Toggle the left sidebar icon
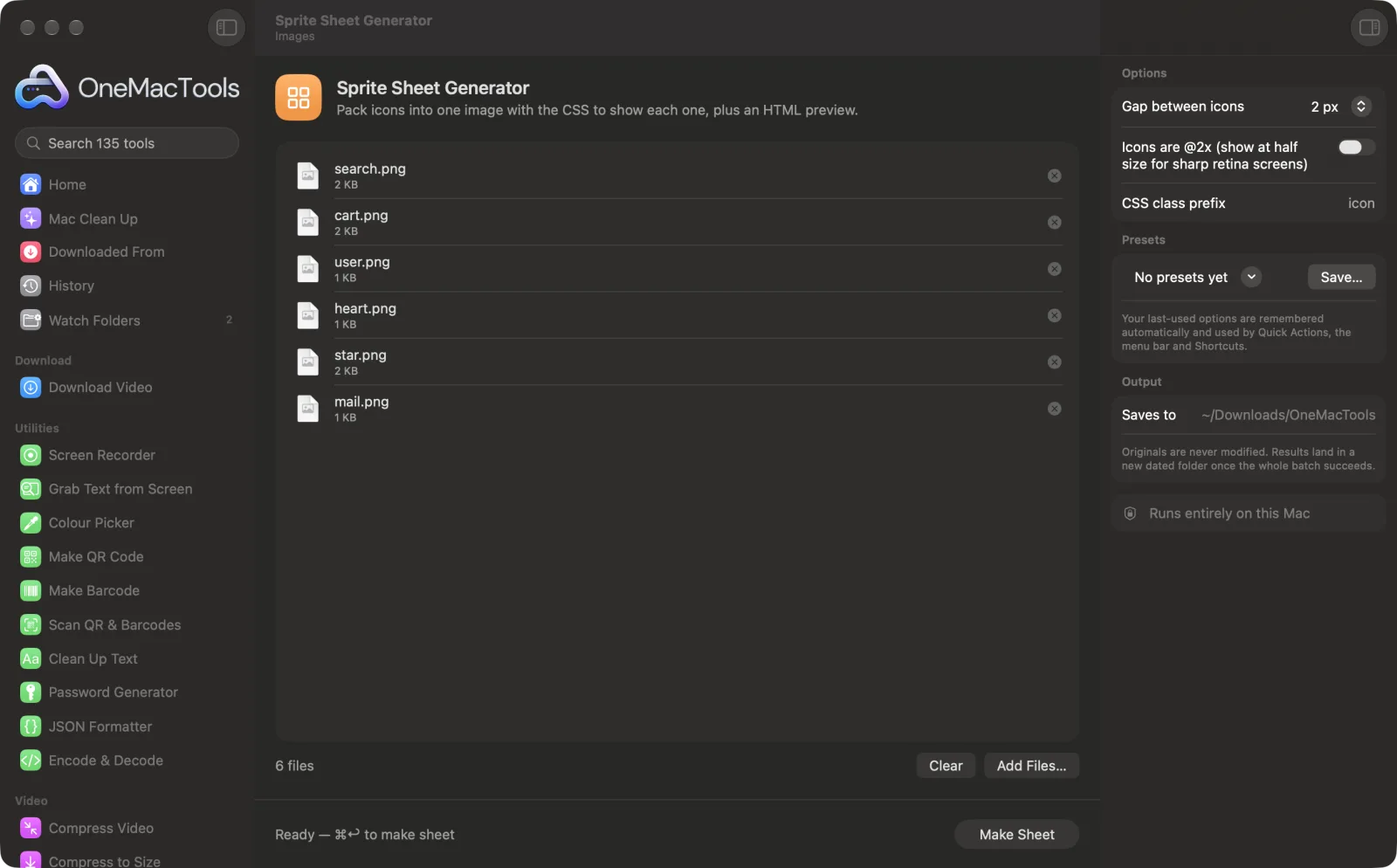 (x=226, y=27)
